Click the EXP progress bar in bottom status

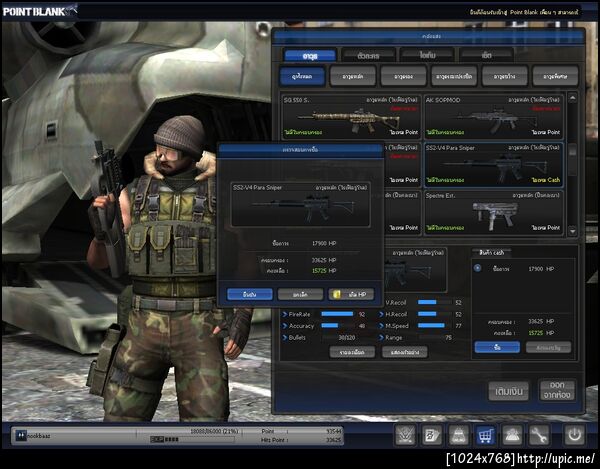(x=192, y=439)
